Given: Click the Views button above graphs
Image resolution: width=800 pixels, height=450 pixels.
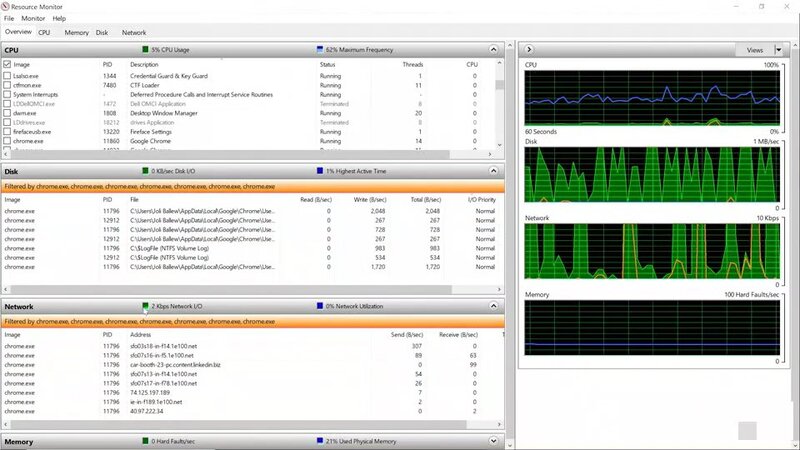Looking at the screenshot, I should click(754, 49).
